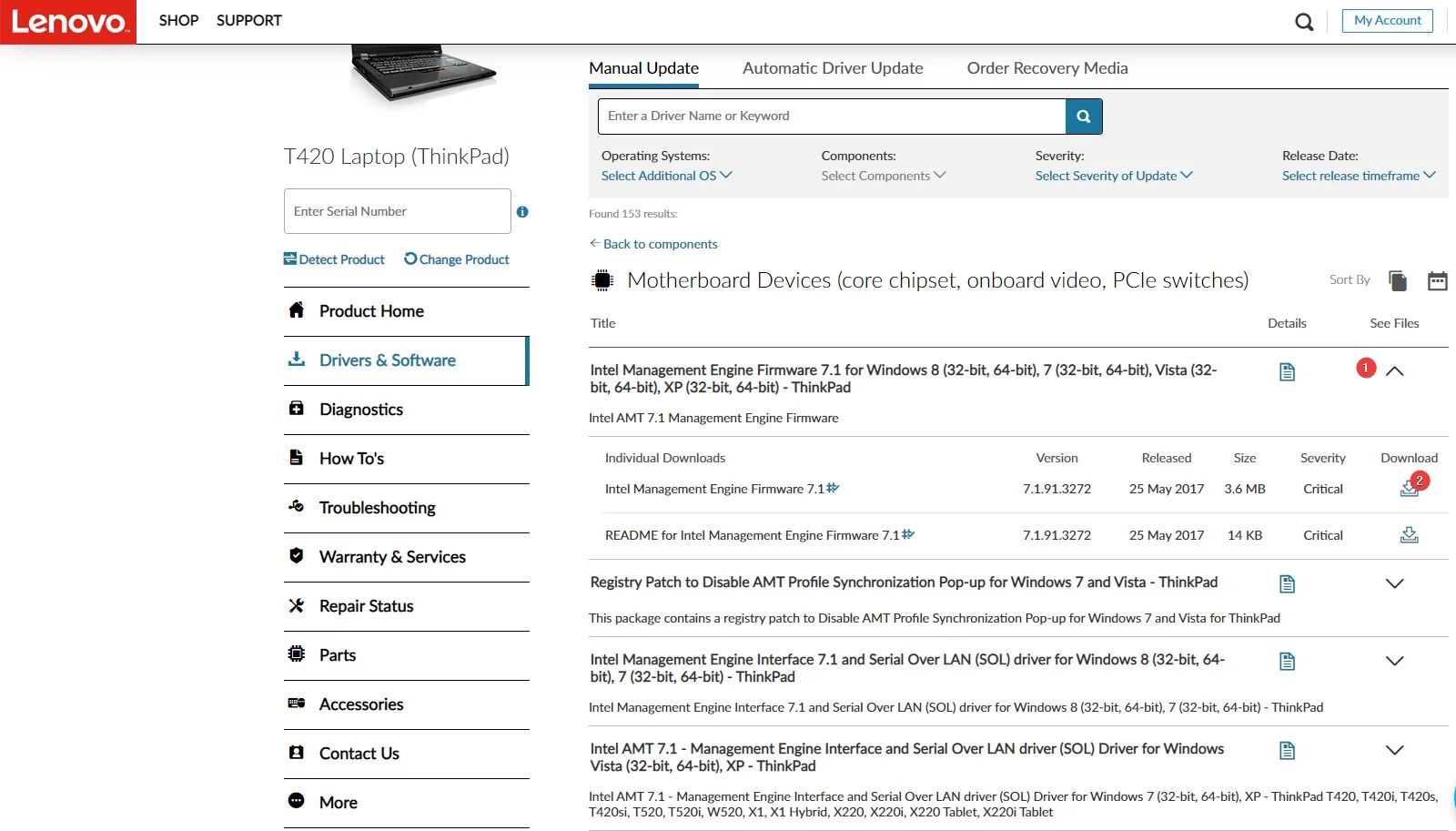The image size is (1456, 831).
Task: Click the Change Product link
Action: pyautogui.click(x=457, y=259)
